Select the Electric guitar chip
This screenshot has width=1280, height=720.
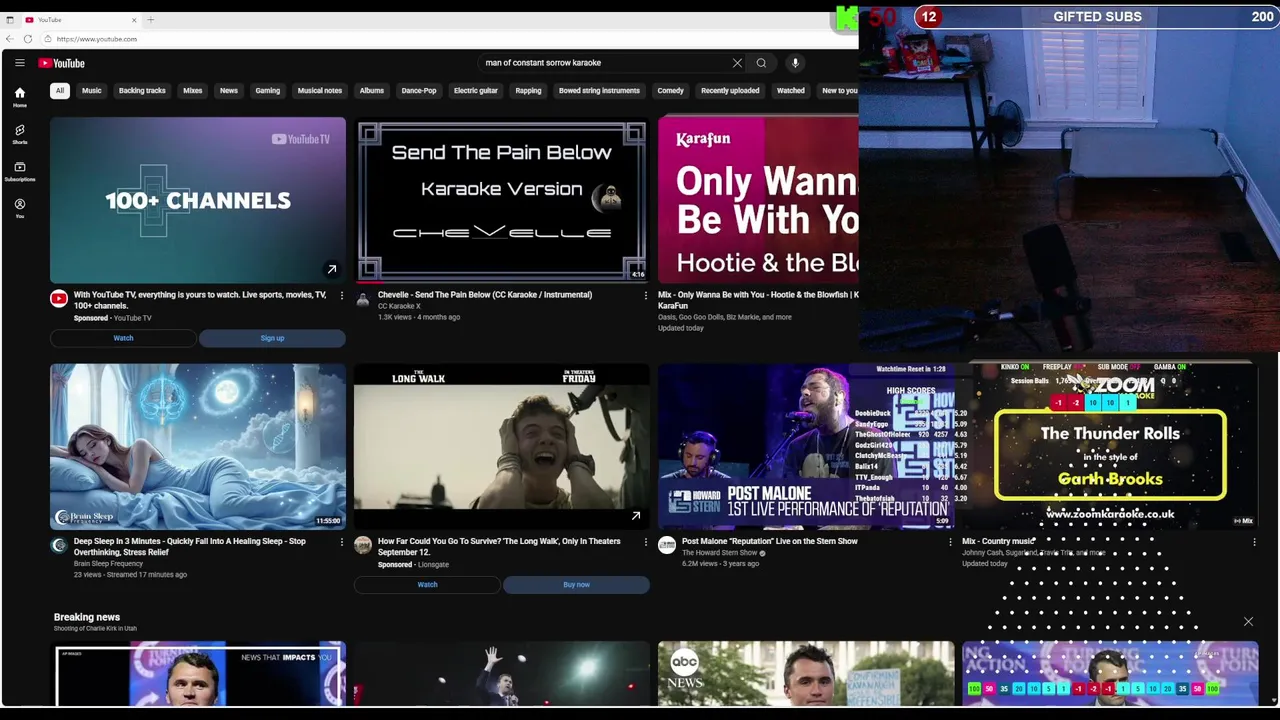(x=476, y=91)
